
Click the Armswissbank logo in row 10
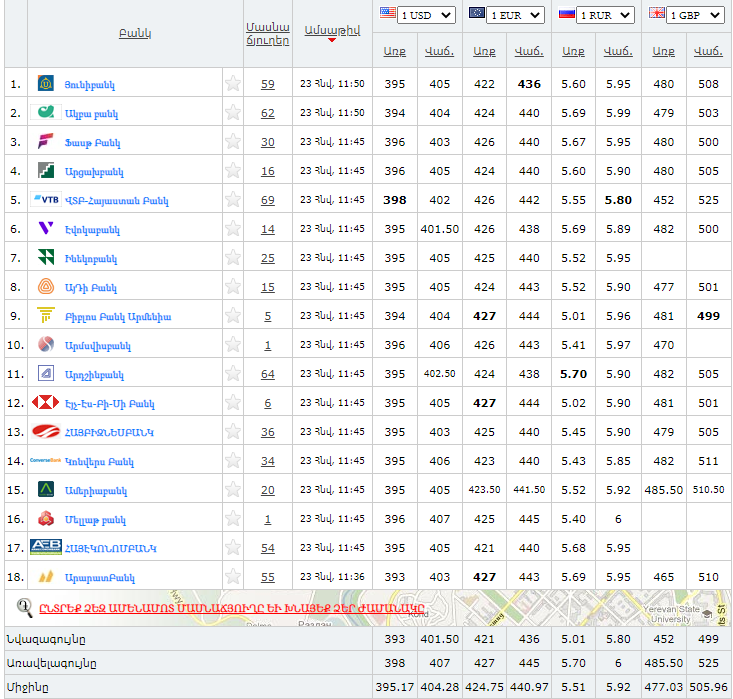tap(46, 345)
